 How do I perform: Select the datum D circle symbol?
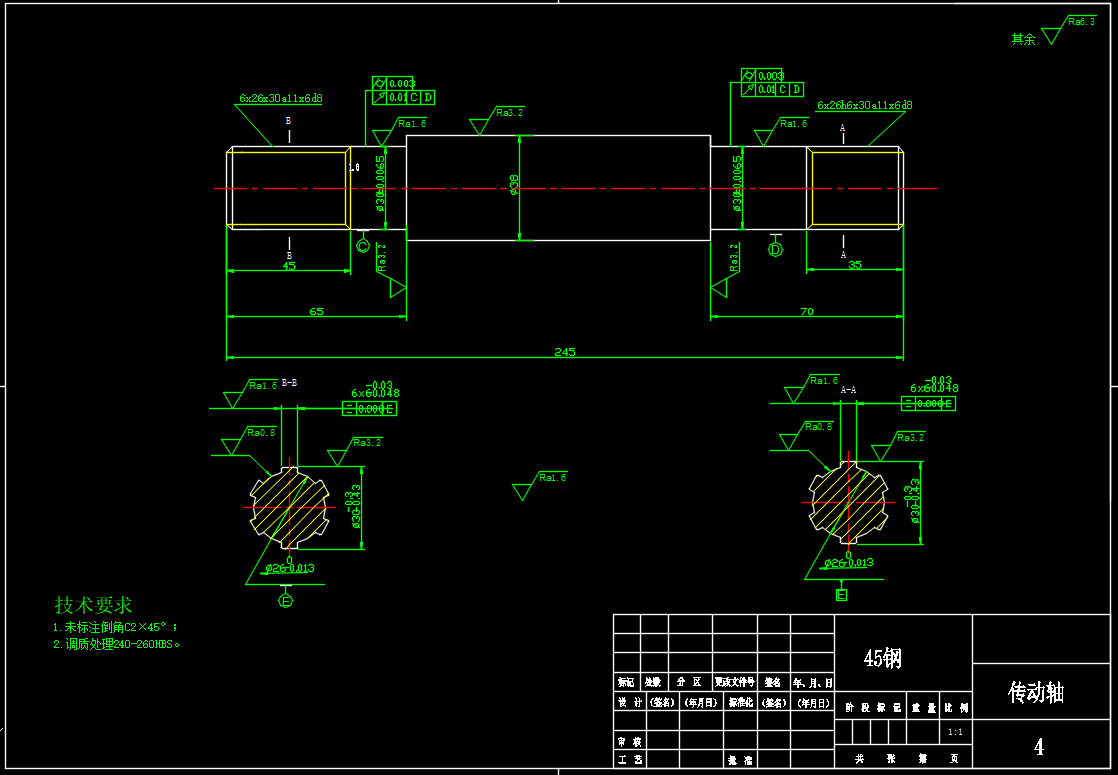click(775, 249)
